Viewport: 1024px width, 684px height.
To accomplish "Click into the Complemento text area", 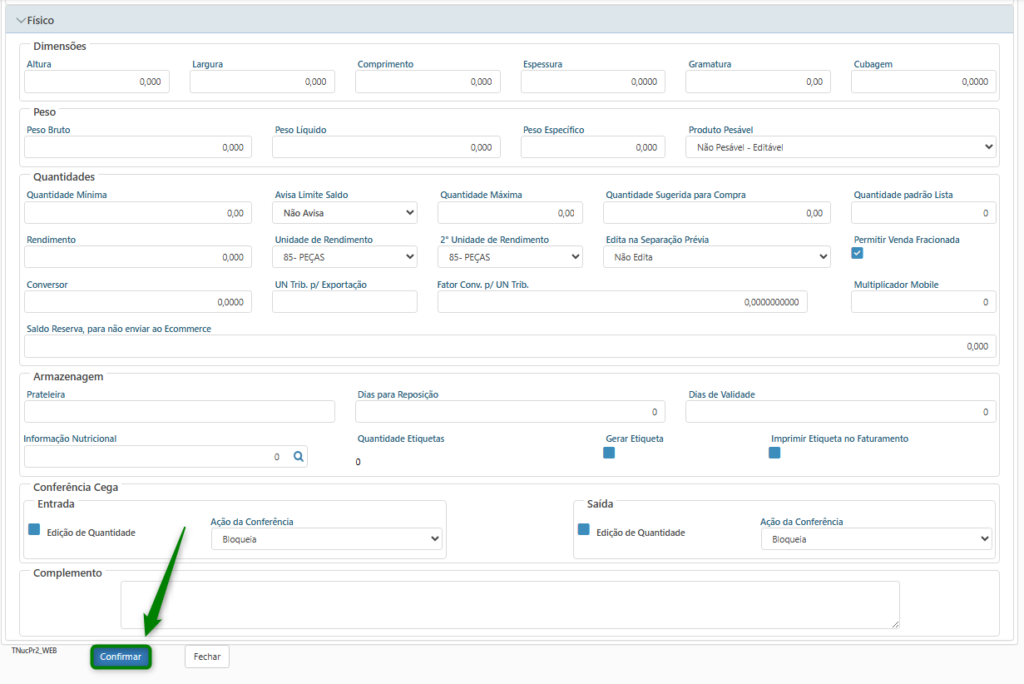I will click(x=510, y=605).
